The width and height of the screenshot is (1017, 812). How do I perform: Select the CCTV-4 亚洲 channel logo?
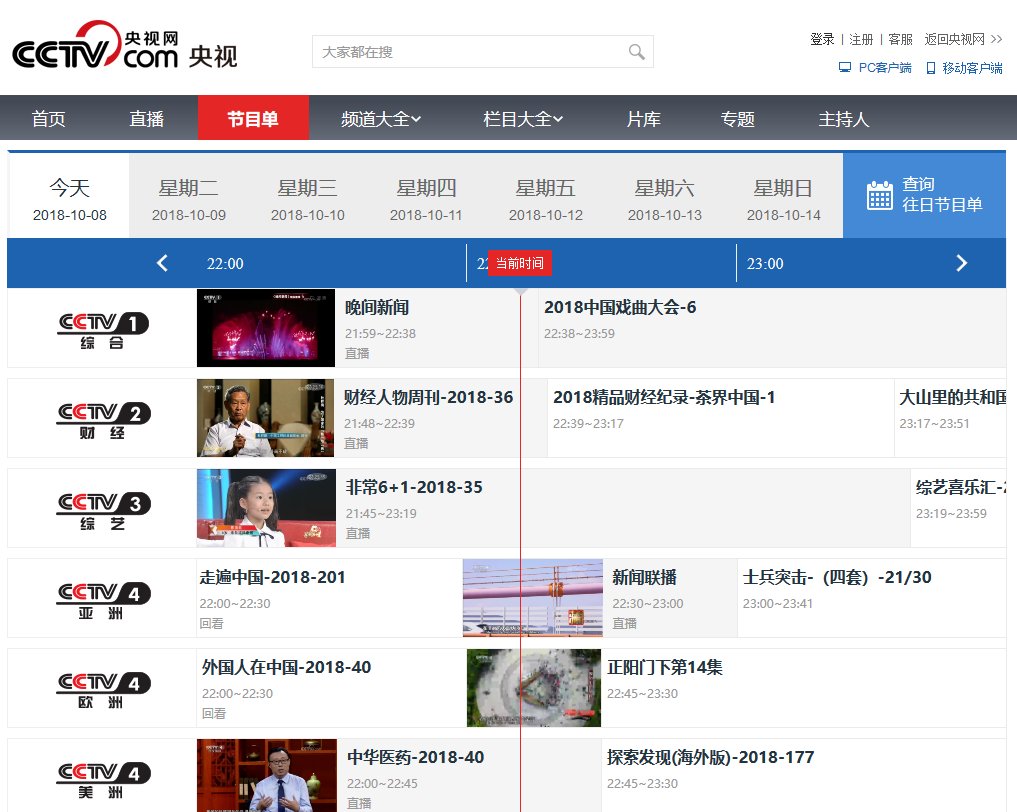[102, 597]
